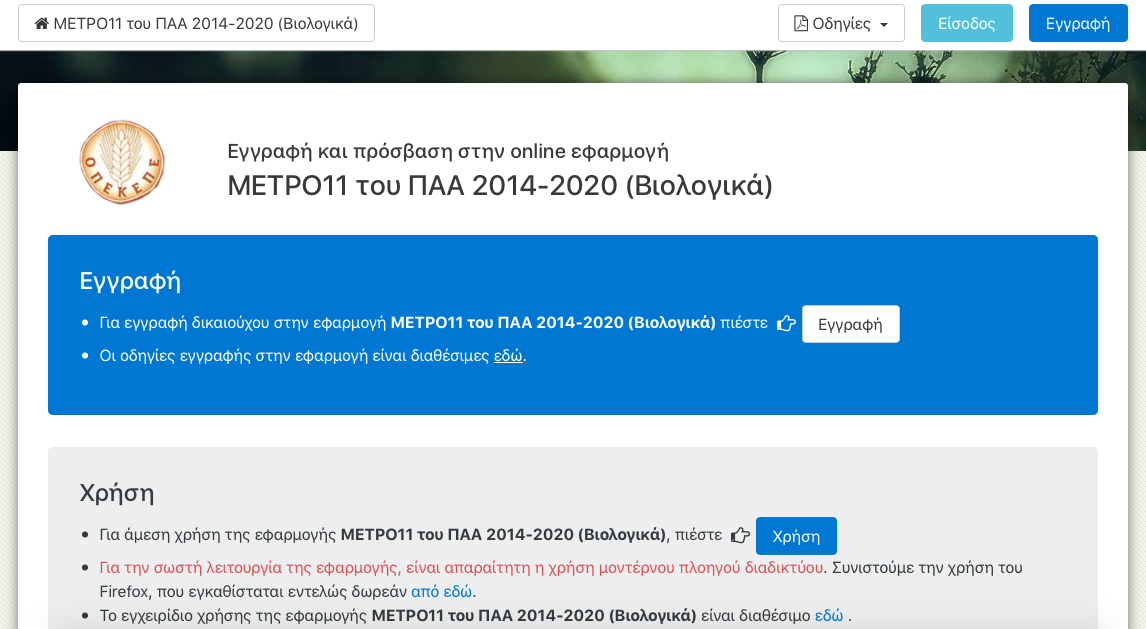1146x629 pixels.
Task: Click the large ΜΕΤΡΟ11 του ΠΑΑ 2014-2020 title
Action: tap(500, 186)
